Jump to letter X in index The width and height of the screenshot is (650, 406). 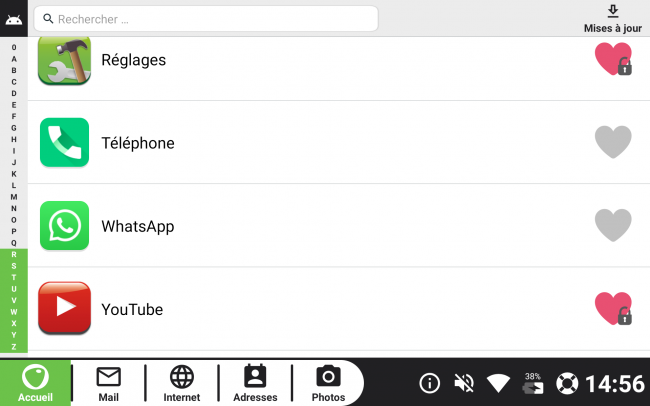(x=14, y=323)
